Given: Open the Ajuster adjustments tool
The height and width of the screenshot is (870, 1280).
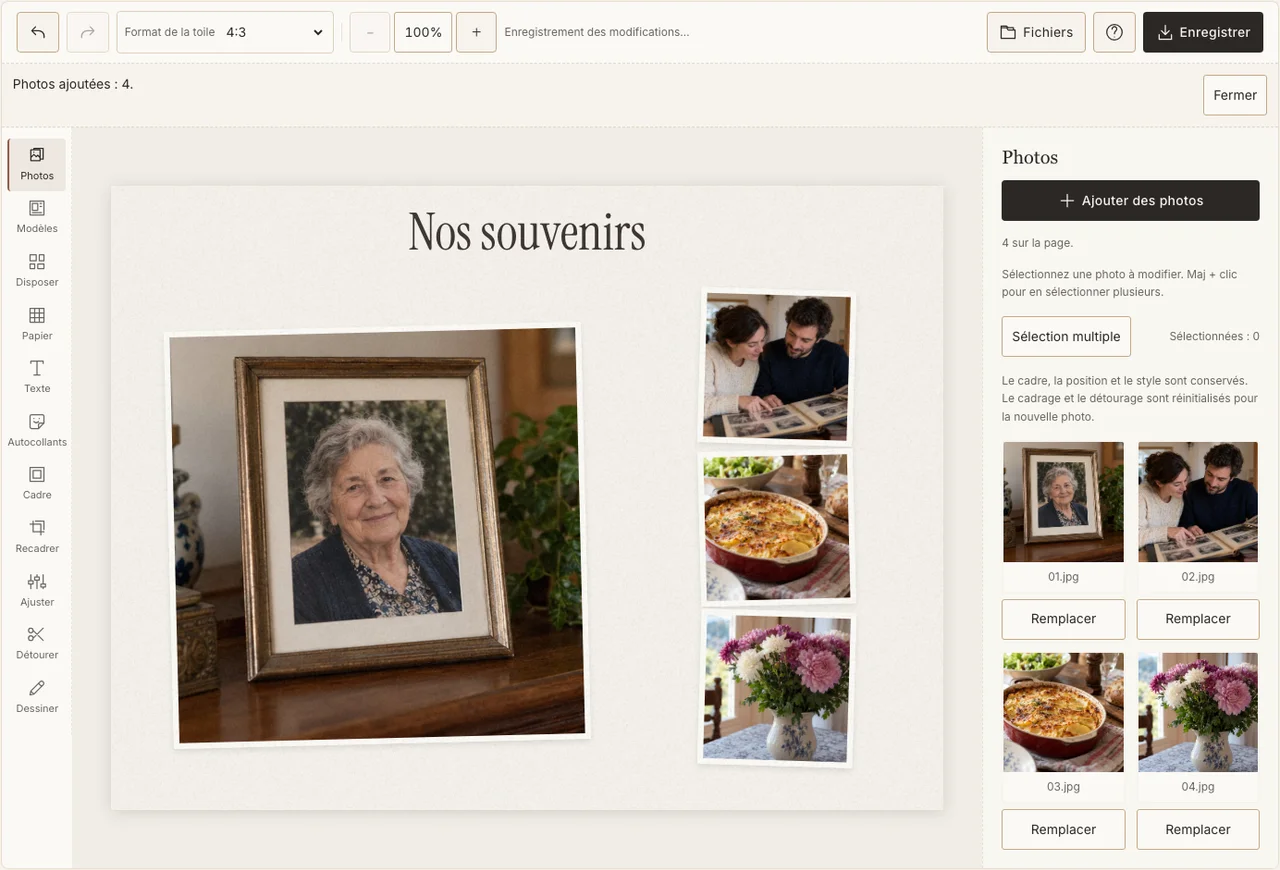Looking at the screenshot, I should click(x=37, y=591).
